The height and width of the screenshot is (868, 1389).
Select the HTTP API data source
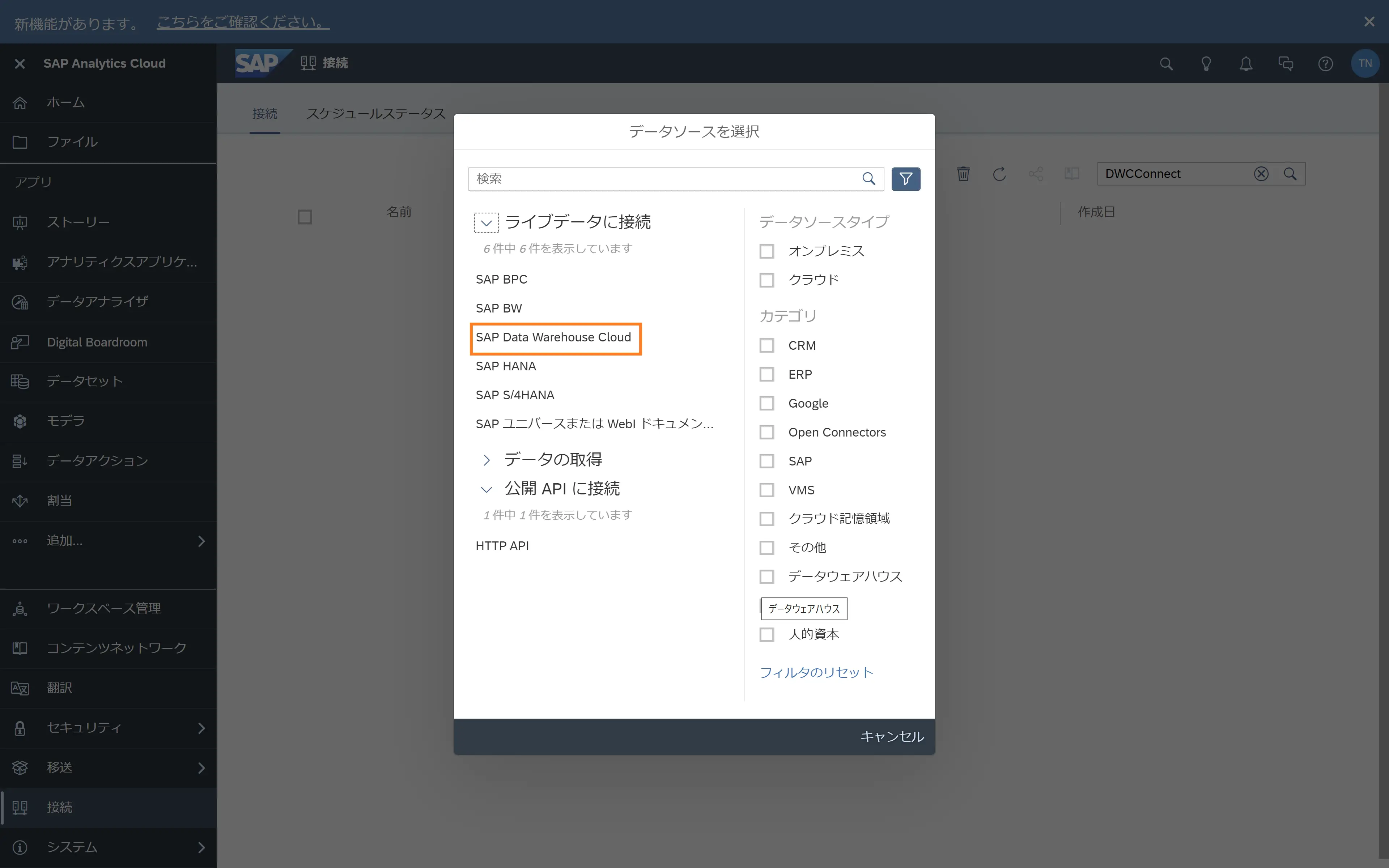click(502, 546)
